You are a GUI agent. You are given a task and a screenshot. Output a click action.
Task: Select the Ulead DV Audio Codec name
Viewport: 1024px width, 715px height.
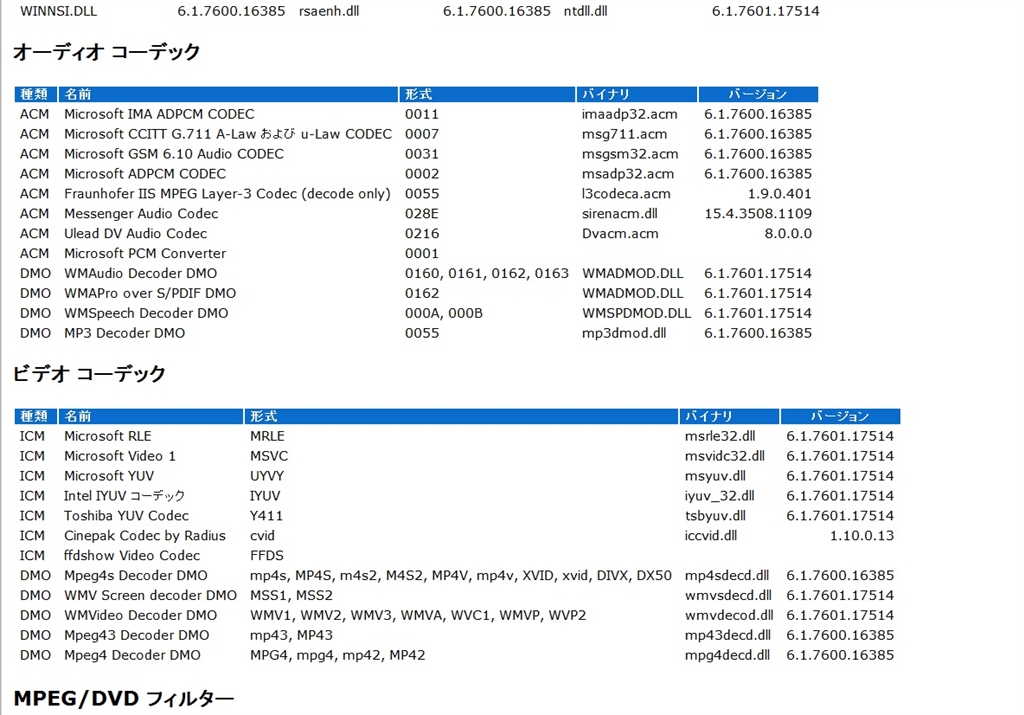tap(135, 234)
